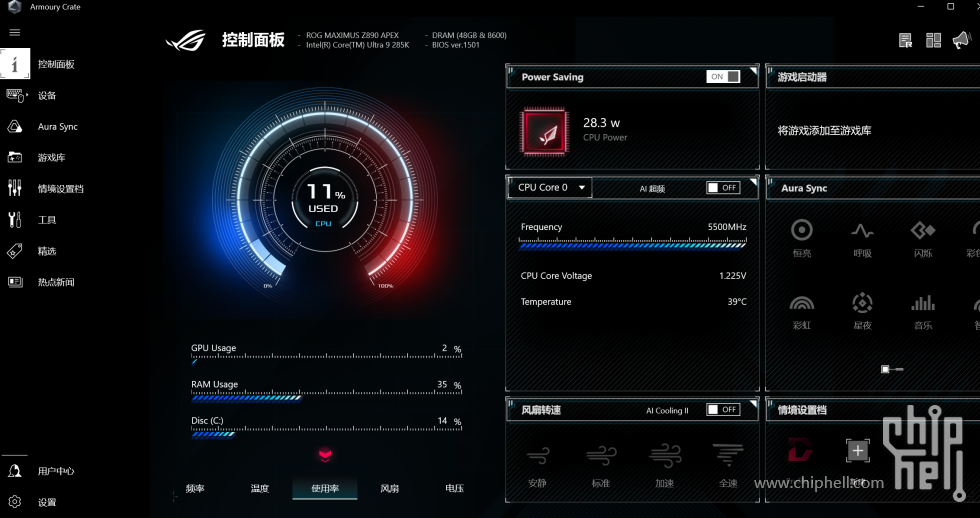Click the 游戏库 gamepad icon

(15, 157)
